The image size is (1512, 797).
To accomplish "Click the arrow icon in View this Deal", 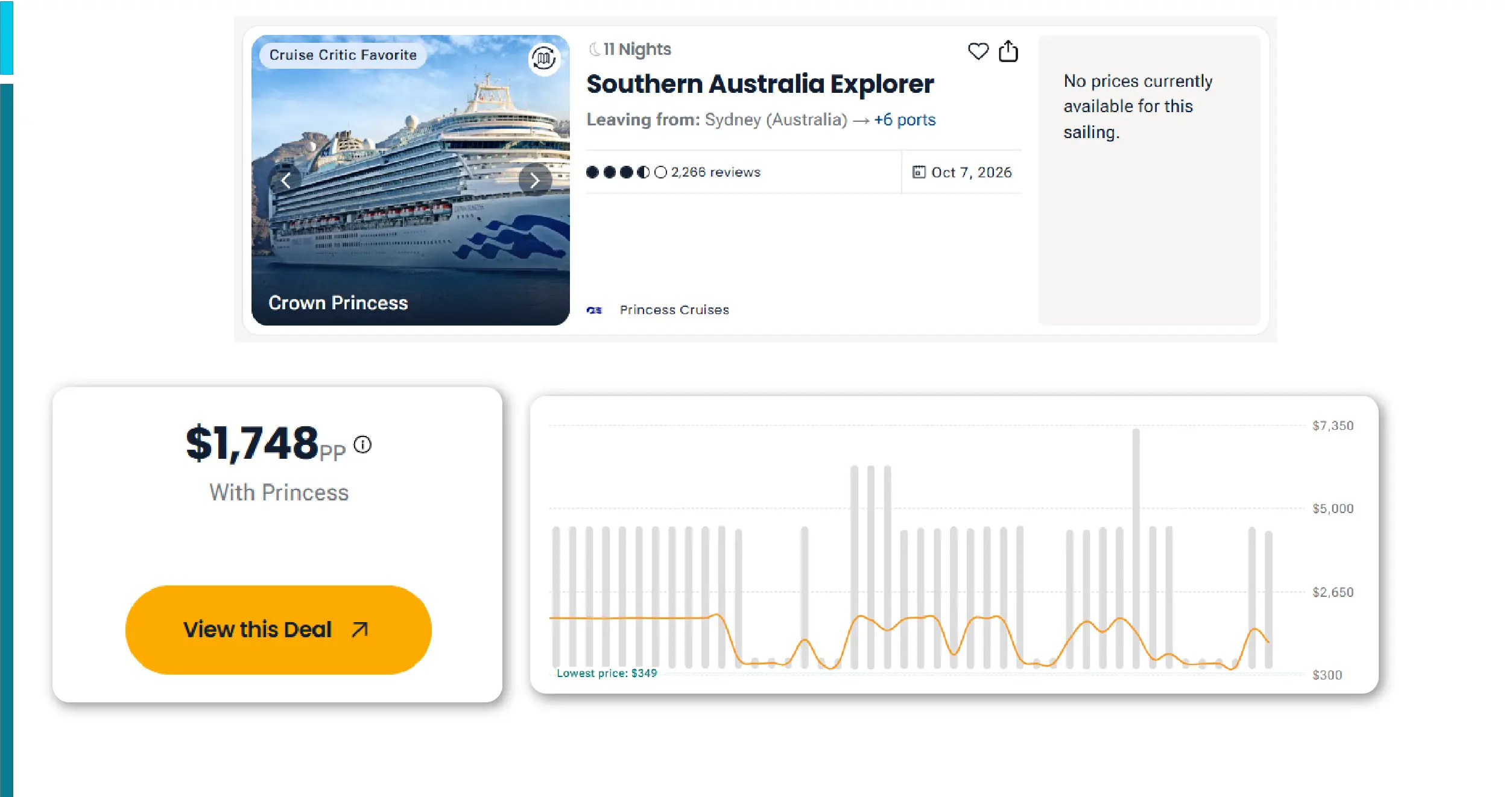I will point(359,629).
